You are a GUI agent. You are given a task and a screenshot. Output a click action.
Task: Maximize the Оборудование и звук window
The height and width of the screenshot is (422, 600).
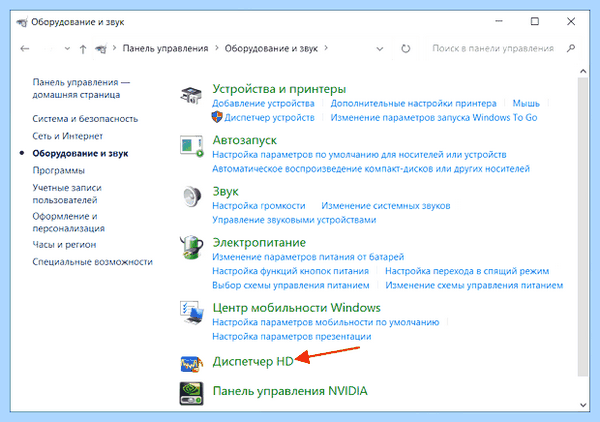[535, 21]
